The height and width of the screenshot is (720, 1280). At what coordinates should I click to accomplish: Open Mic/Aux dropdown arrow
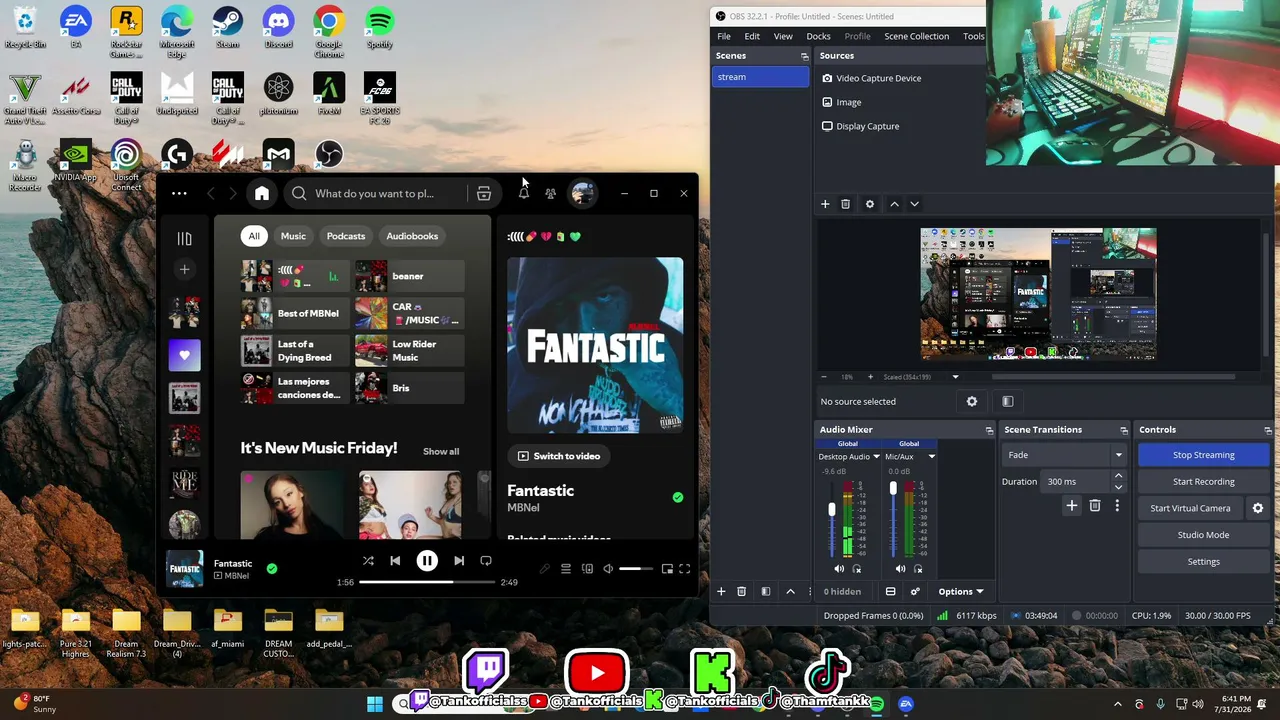click(931, 457)
